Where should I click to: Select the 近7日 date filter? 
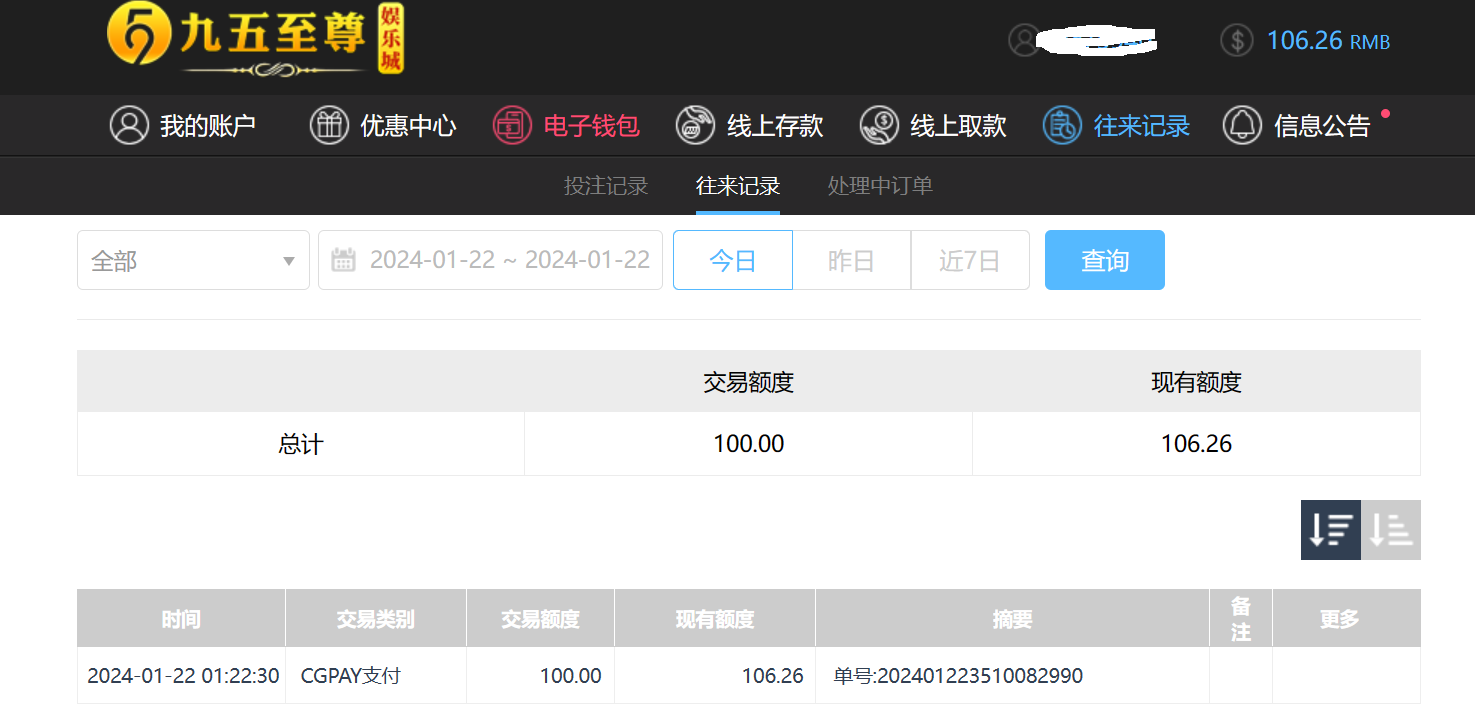point(970,260)
